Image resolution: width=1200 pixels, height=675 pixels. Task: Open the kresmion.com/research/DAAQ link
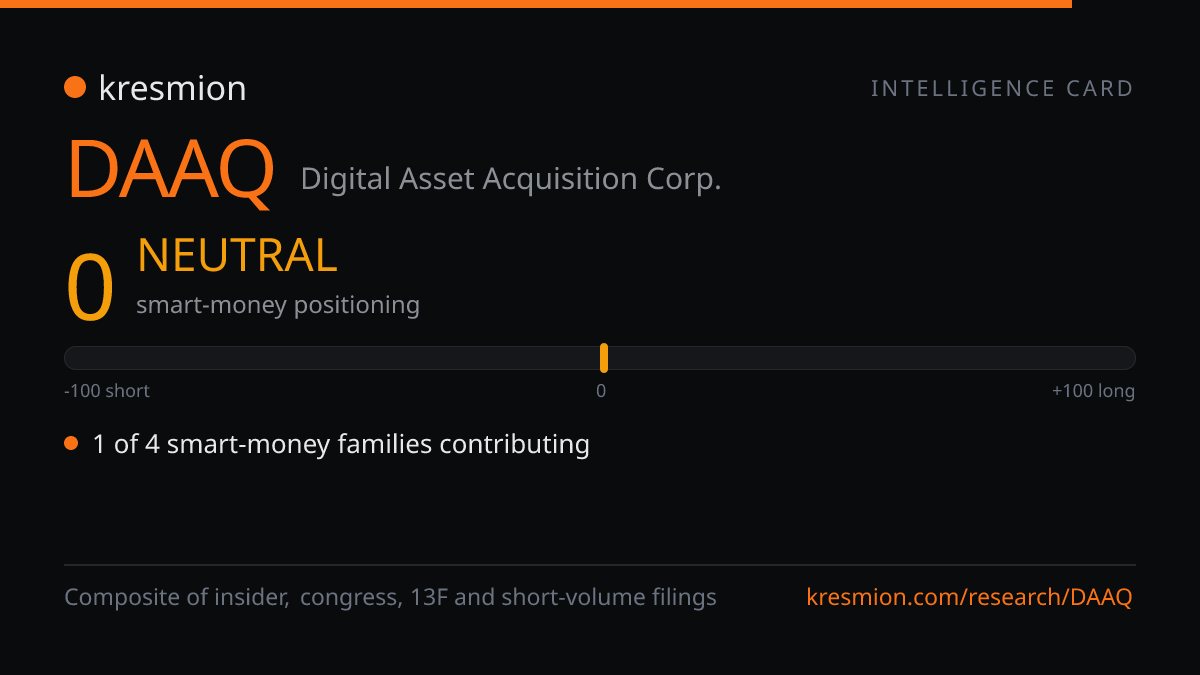click(969, 598)
